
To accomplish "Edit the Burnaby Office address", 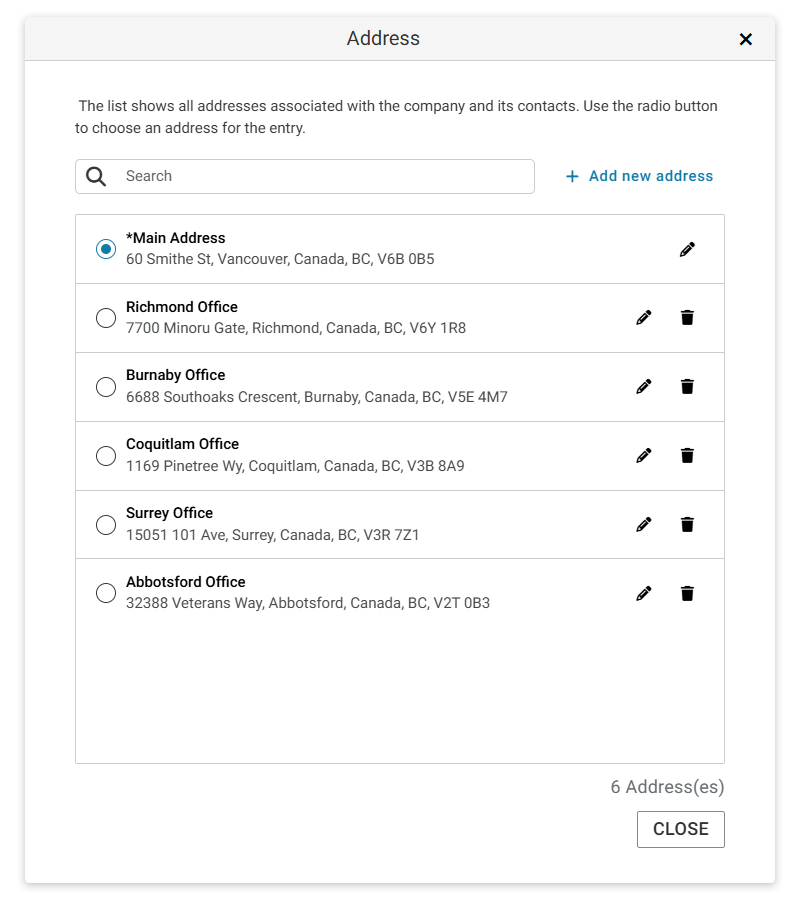I will point(644,386).
